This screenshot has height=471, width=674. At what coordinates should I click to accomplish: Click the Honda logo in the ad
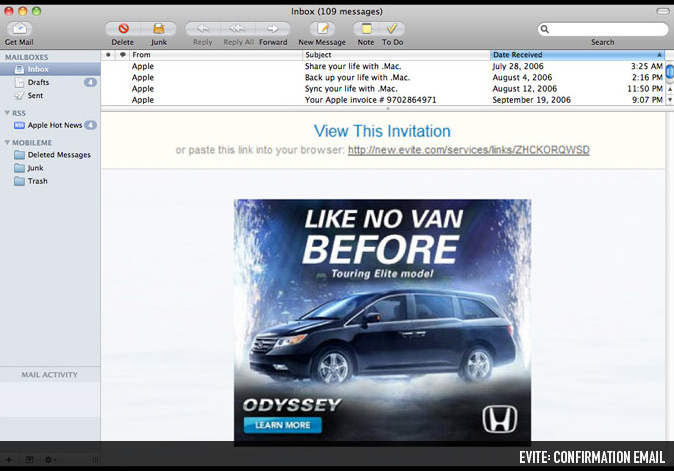pyautogui.click(x=499, y=419)
